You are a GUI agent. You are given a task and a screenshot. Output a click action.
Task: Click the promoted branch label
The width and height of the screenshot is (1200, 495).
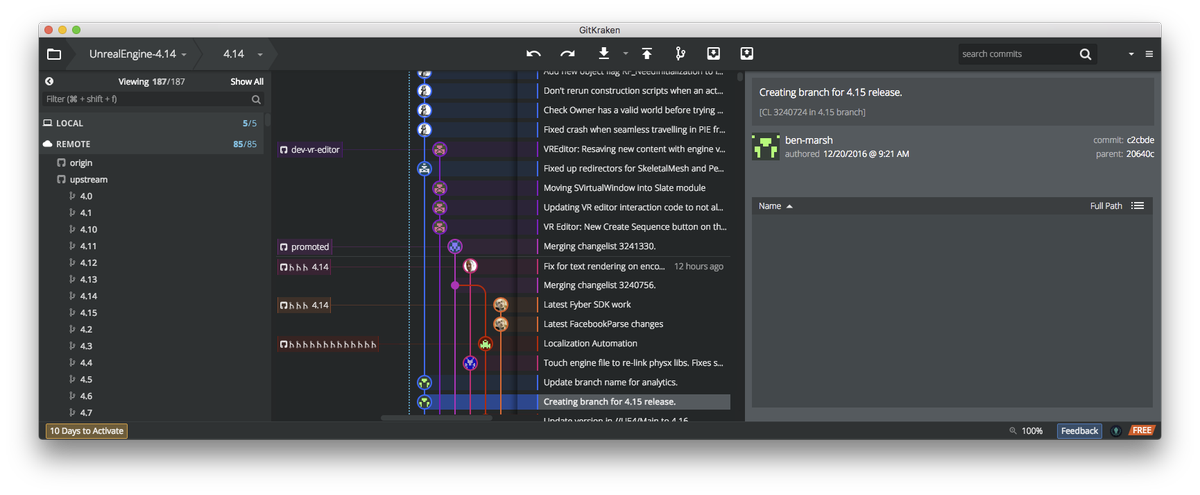pyautogui.click(x=304, y=246)
